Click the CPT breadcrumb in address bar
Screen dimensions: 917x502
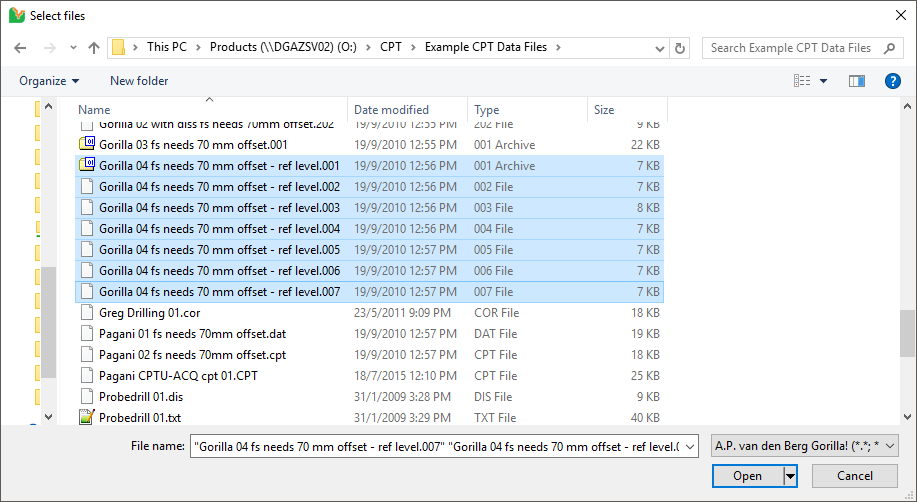tap(391, 48)
